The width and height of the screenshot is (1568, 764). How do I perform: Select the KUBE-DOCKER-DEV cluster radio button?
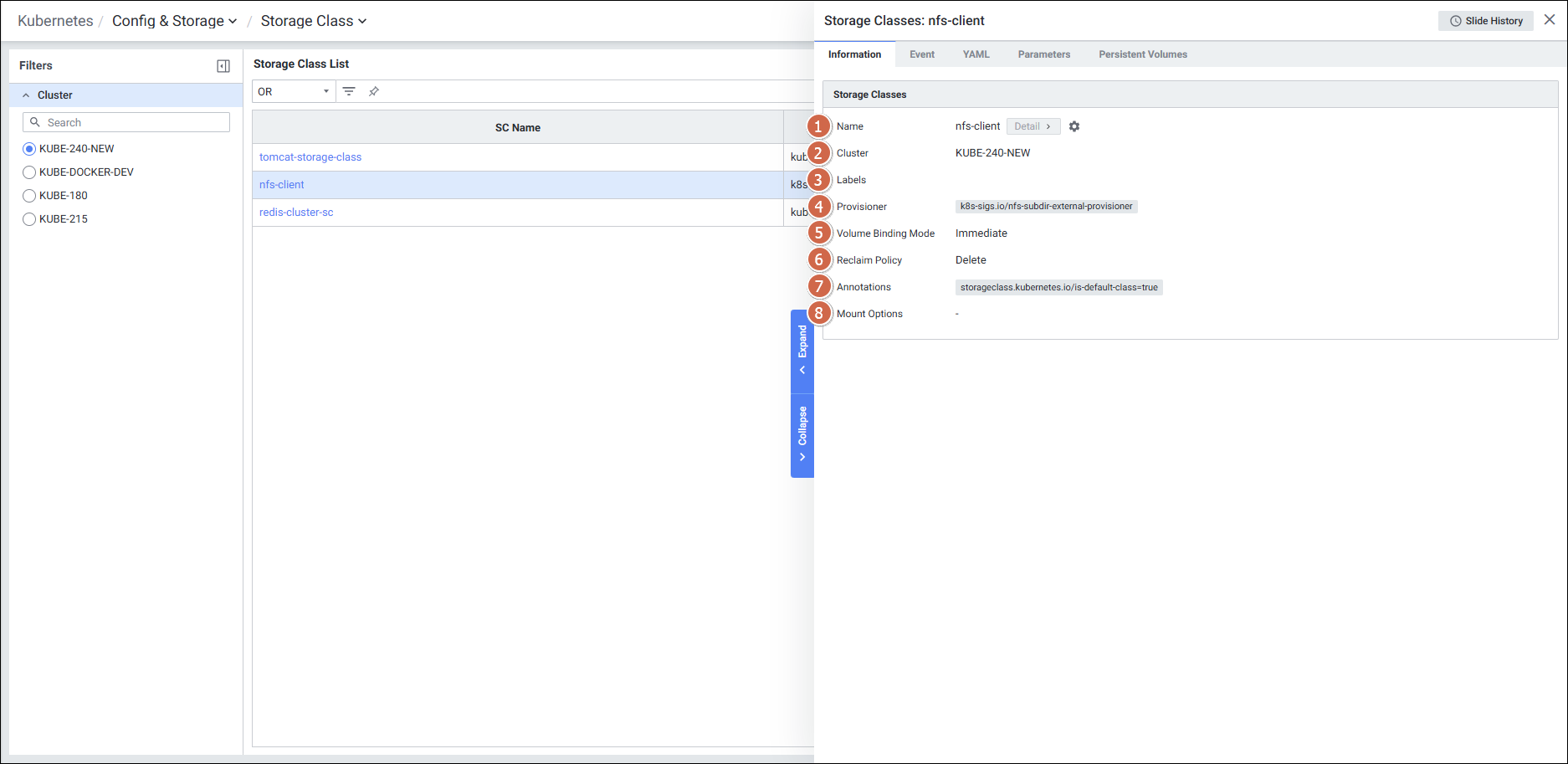point(29,172)
